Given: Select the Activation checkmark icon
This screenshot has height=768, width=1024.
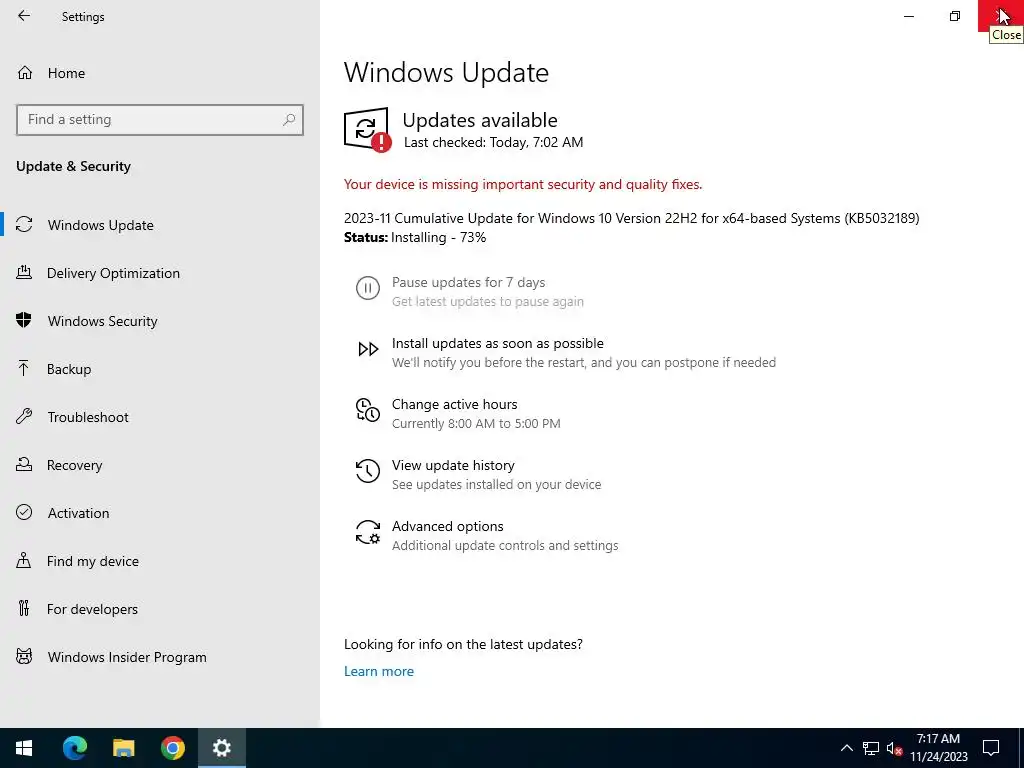Looking at the screenshot, I should pos(24,513).
